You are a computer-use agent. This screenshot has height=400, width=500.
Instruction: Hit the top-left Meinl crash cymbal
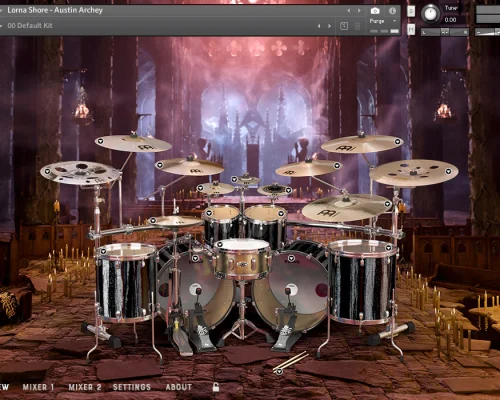pos(133,143)
